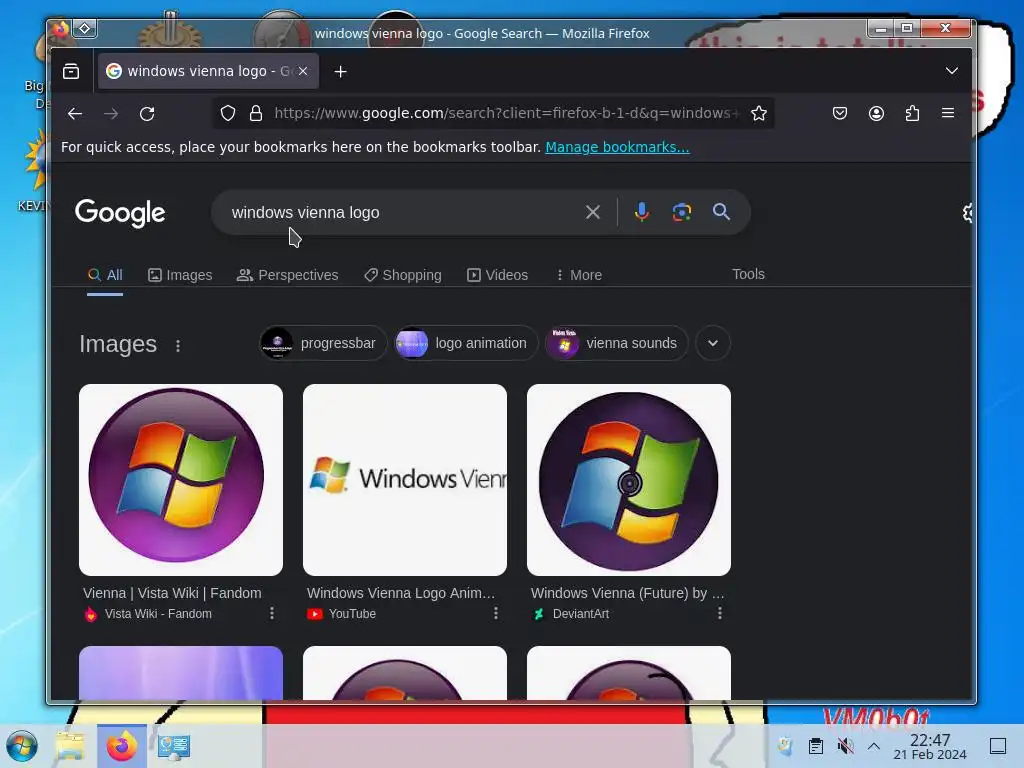
Task: Click the show desktop button
Action: point(998,746)
